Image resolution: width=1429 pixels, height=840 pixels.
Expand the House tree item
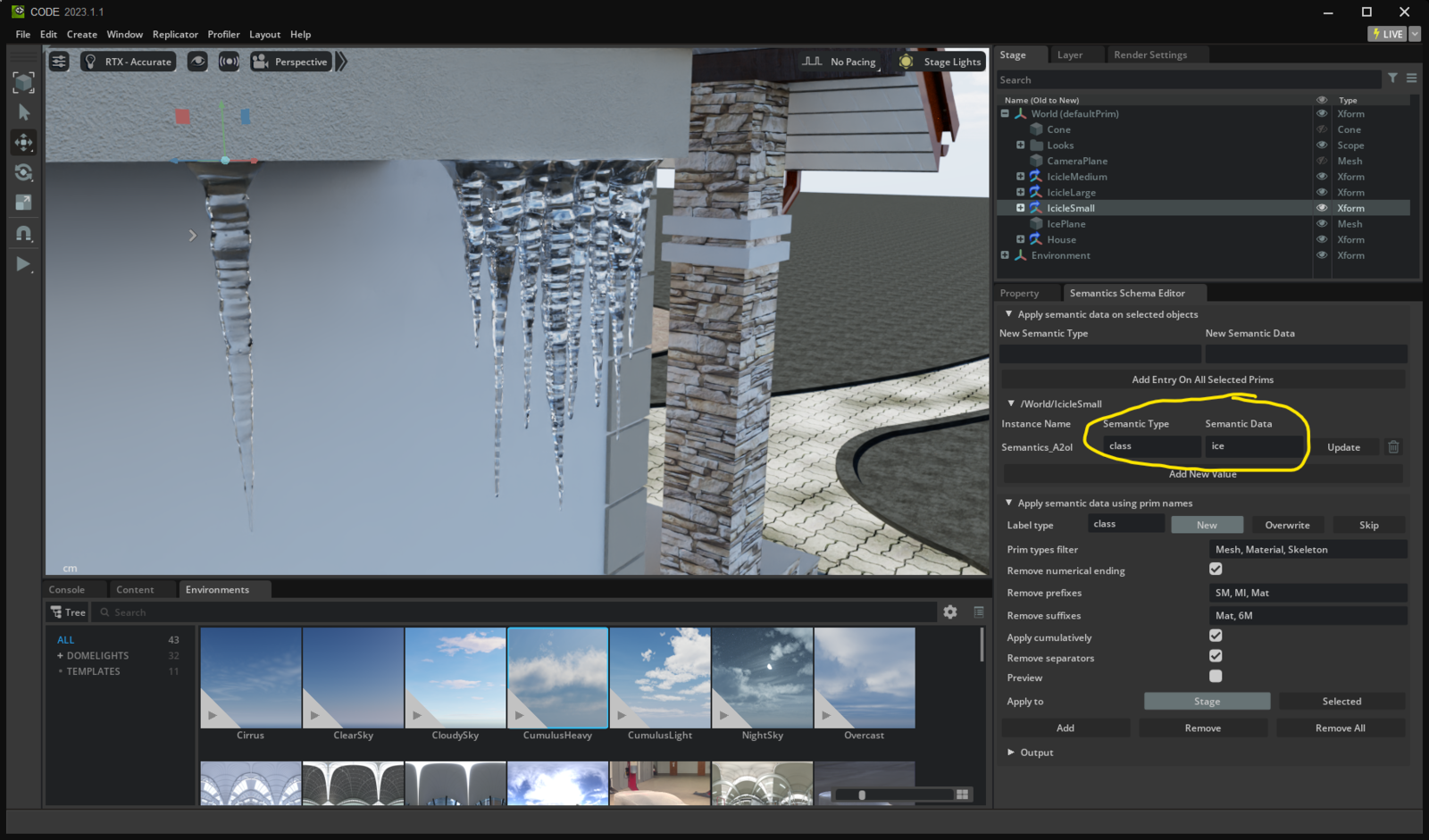1021,239
